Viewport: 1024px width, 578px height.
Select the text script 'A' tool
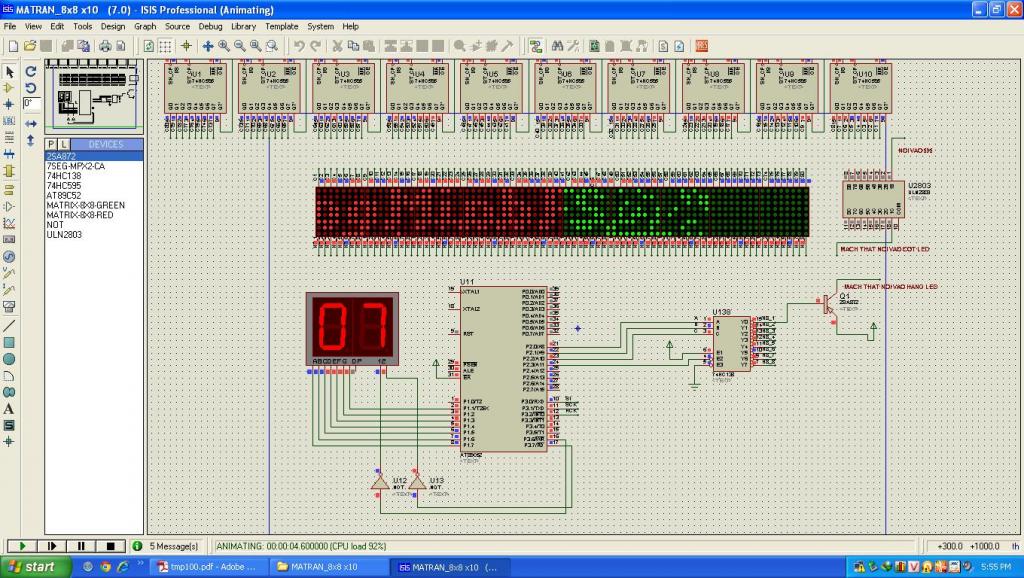pos(10,409)
